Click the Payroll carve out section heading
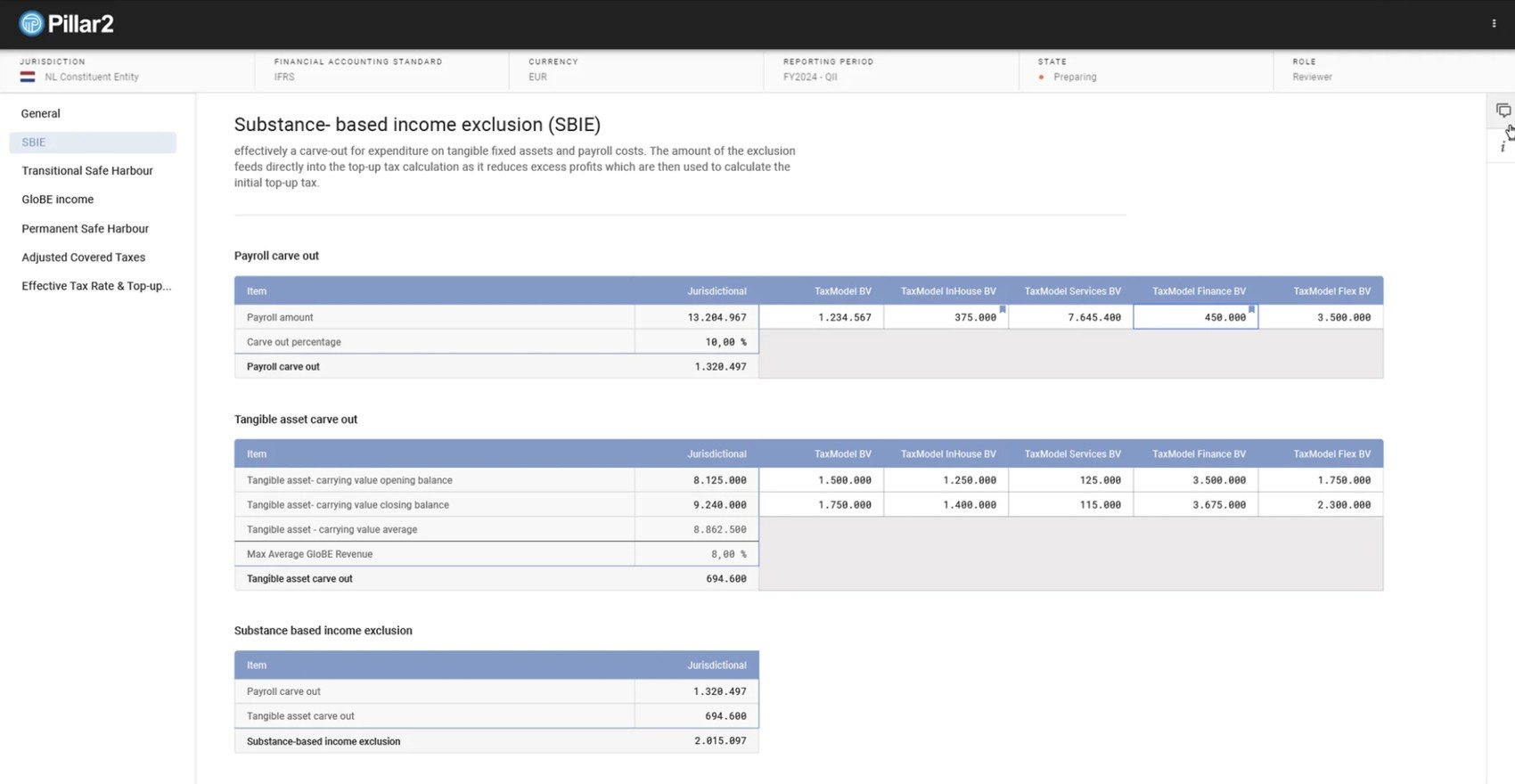1515x784 pixels. coord(276,256)
